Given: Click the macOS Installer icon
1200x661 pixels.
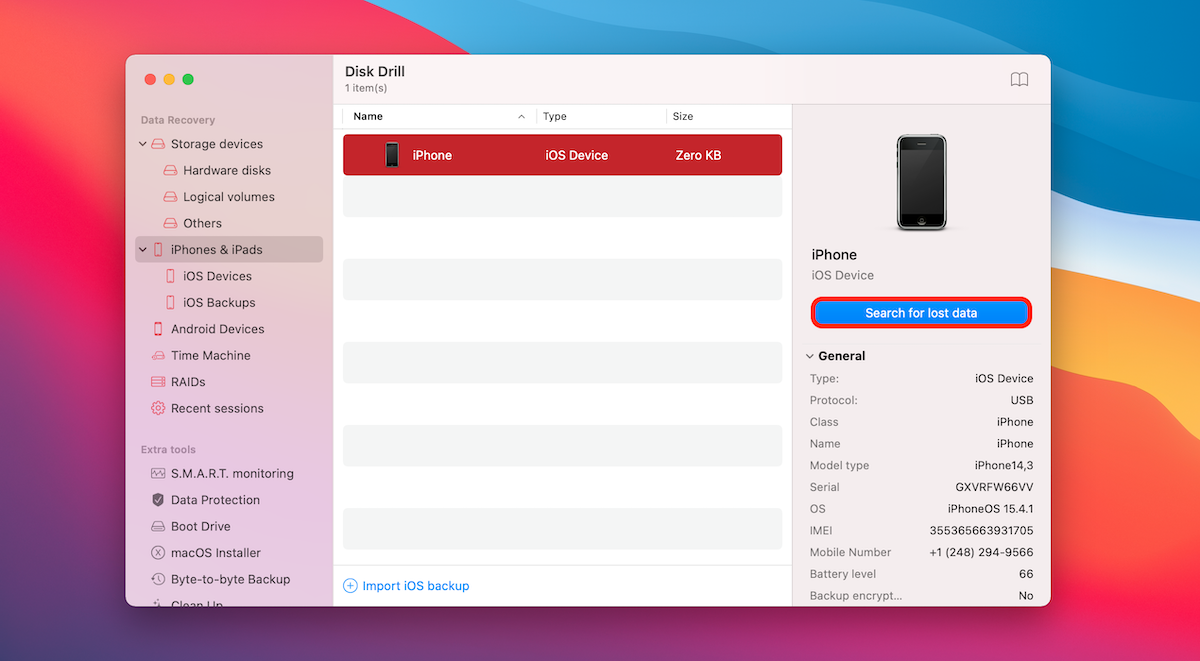Looking at the screenshot, I should [158, 553].
